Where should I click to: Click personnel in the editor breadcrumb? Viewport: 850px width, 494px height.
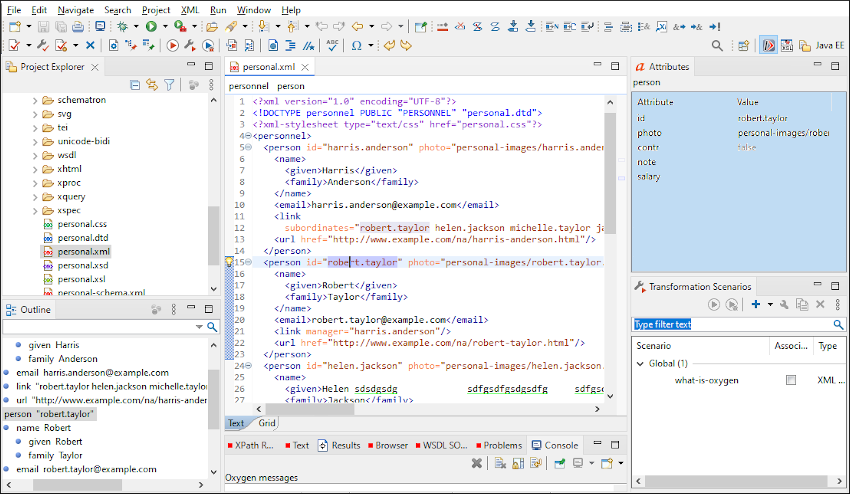[x=249, y=86]
